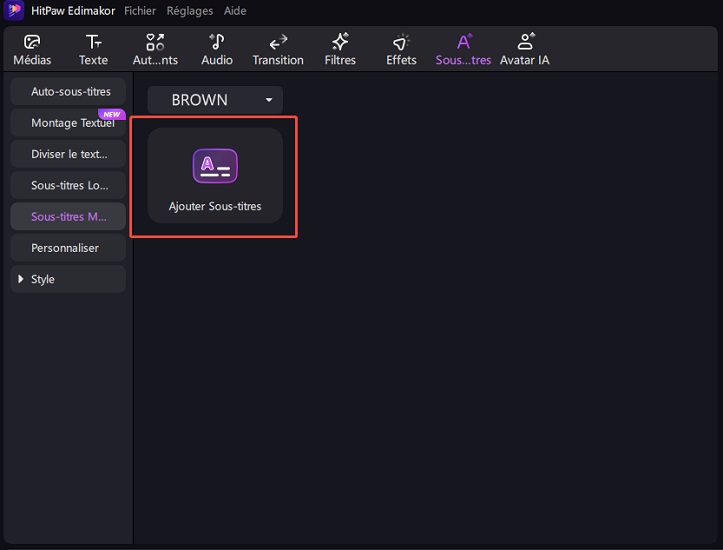
Task: Select Montage Textuel in sidebar
Action: (x=68, y=123)
